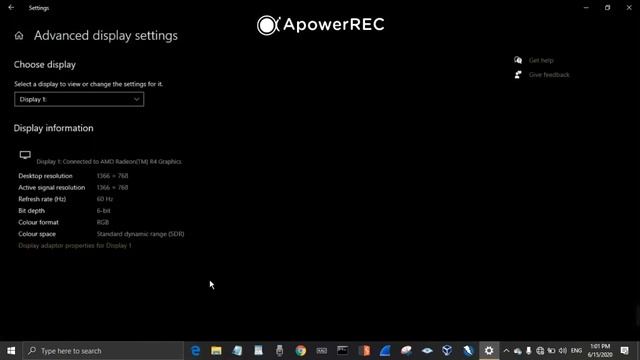Open the command prompt taskbar icon
The width and height of the screenshot is (640, 360).
[343, 351]
